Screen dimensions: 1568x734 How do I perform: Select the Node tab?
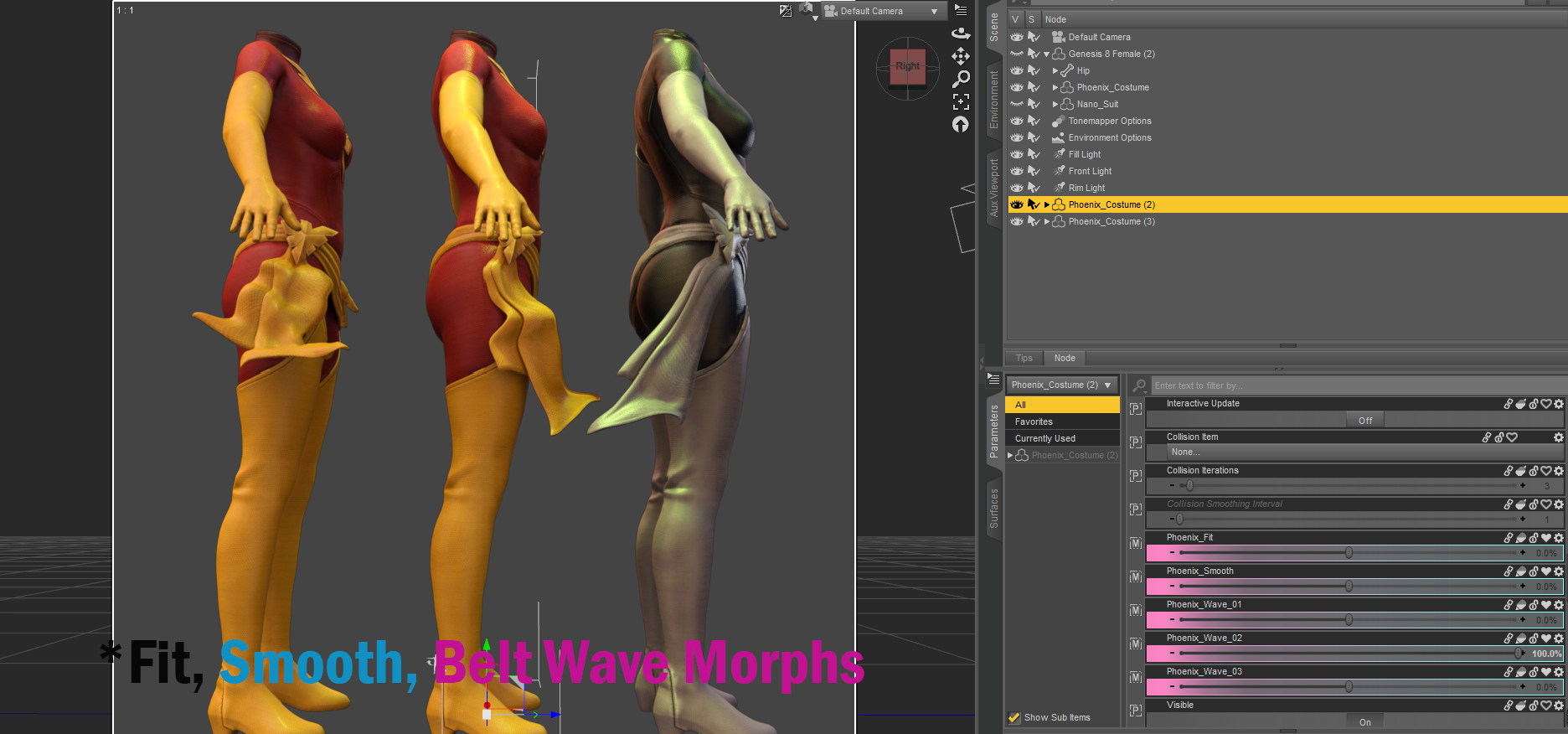1065,358
